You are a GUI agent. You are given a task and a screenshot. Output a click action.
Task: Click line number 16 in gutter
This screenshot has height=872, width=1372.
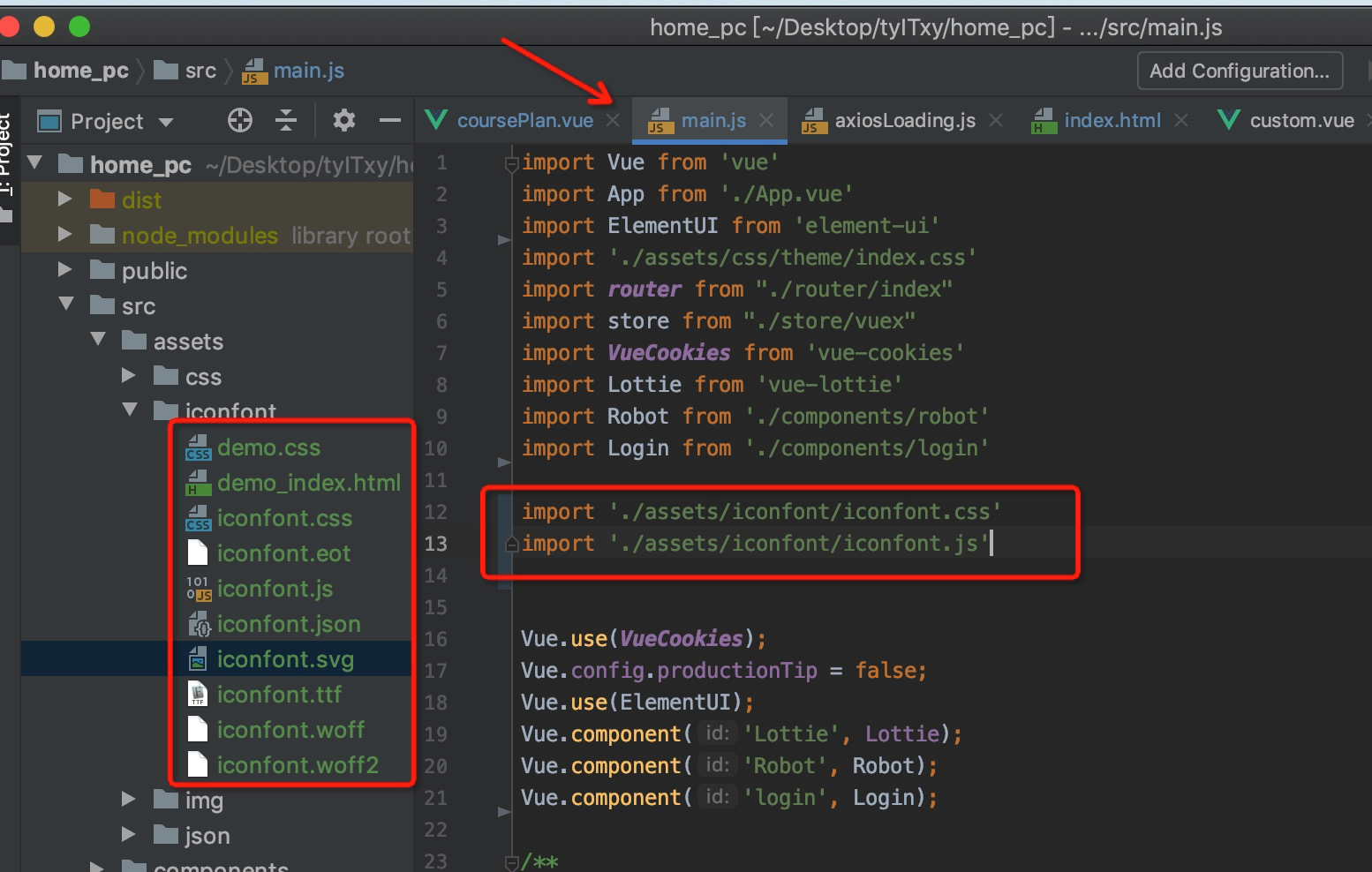point(436,639)
